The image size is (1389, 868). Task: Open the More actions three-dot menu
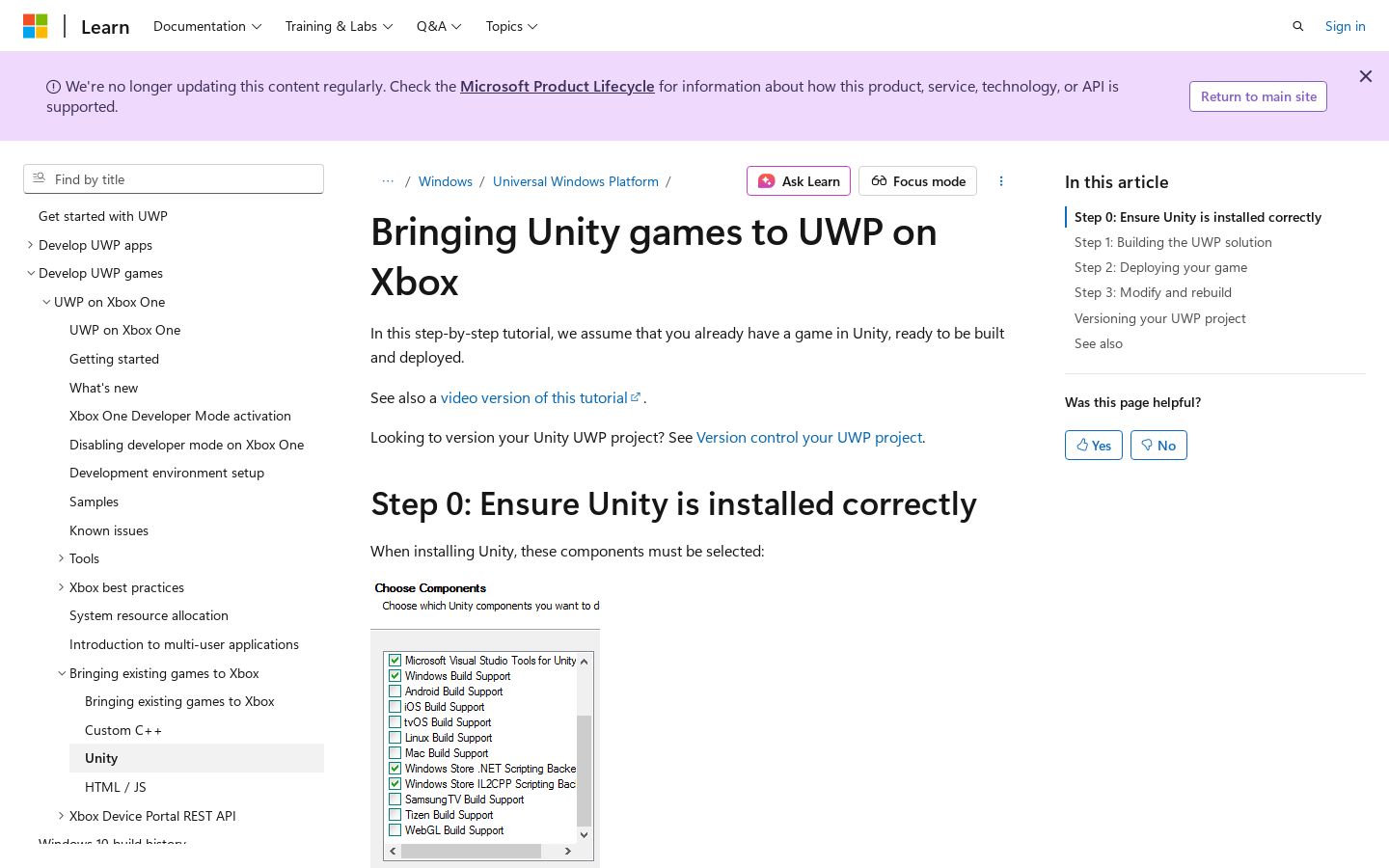click(1001, 181)
